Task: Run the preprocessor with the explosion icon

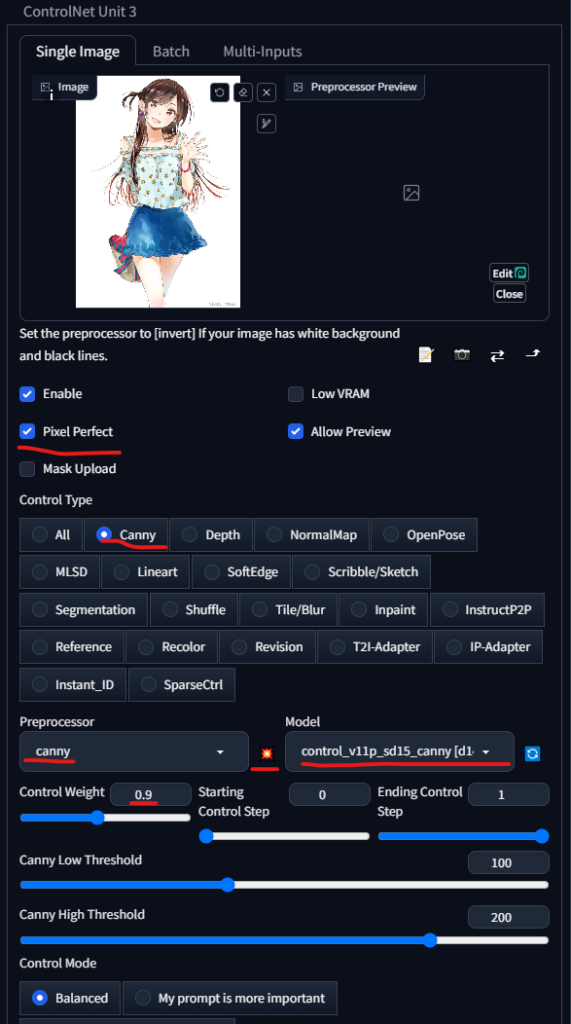Action: click(x=267, y=754)
